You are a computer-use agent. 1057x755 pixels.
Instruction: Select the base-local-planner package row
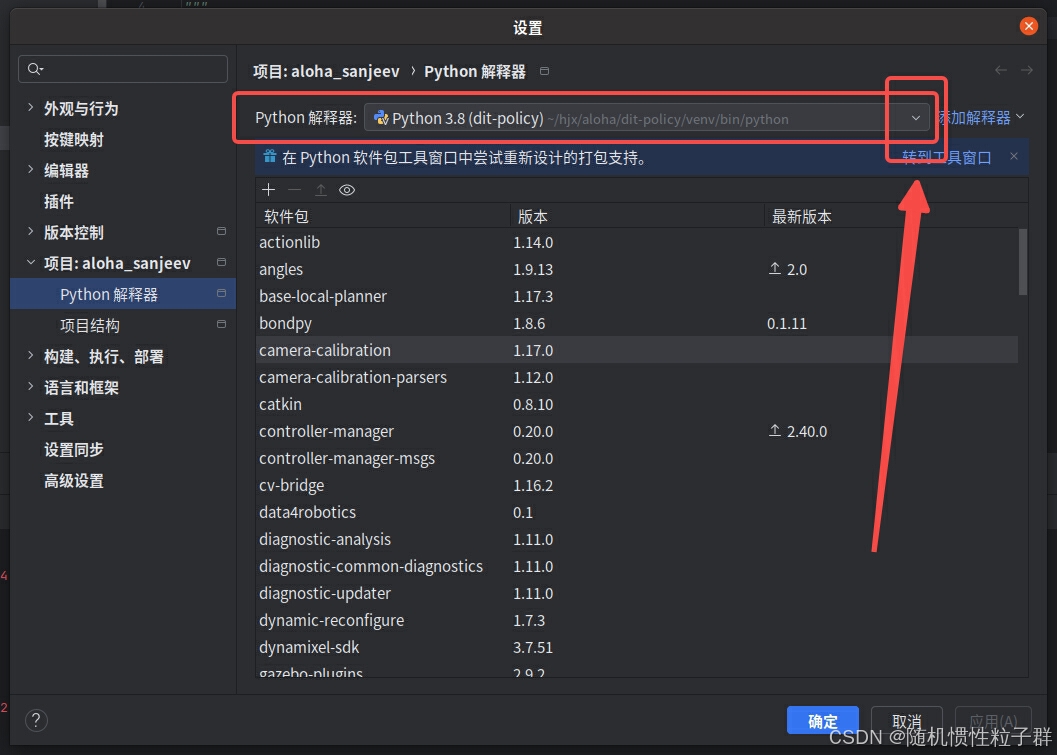click(636, 296)
